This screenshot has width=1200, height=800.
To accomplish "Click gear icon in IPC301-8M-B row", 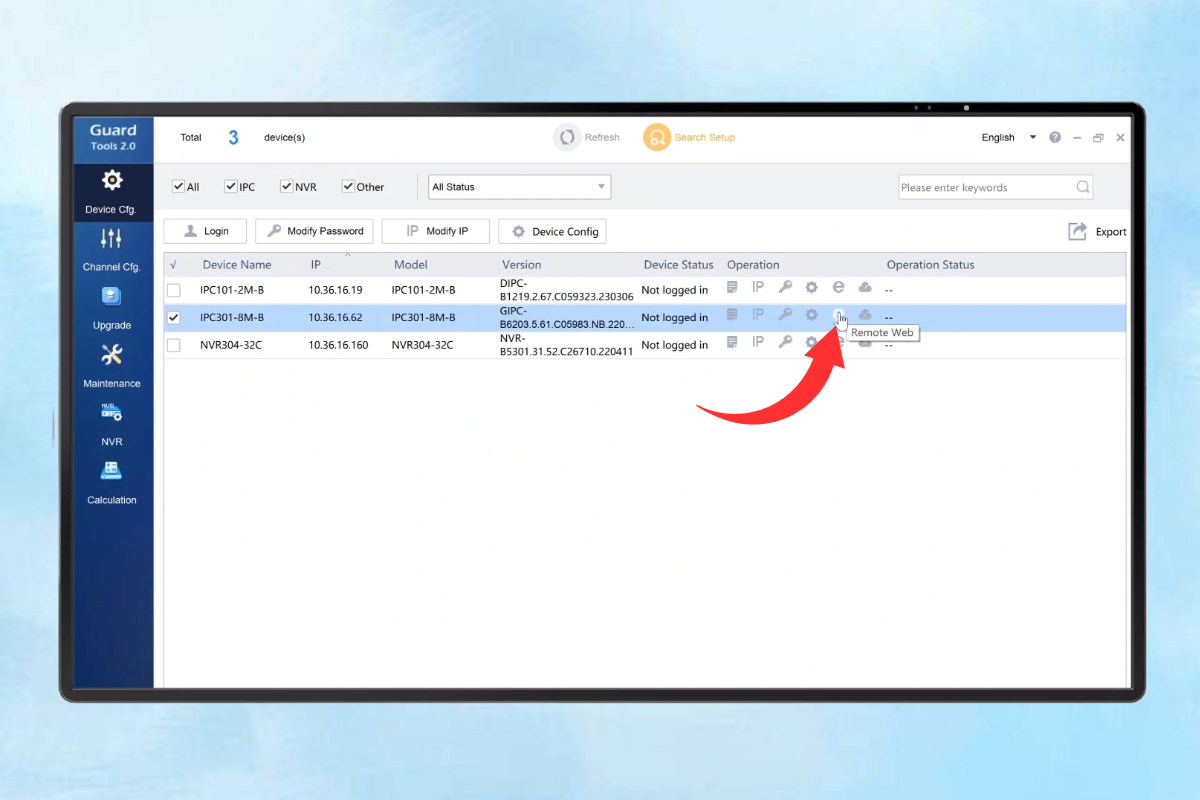I will click(x=812, y=315).
